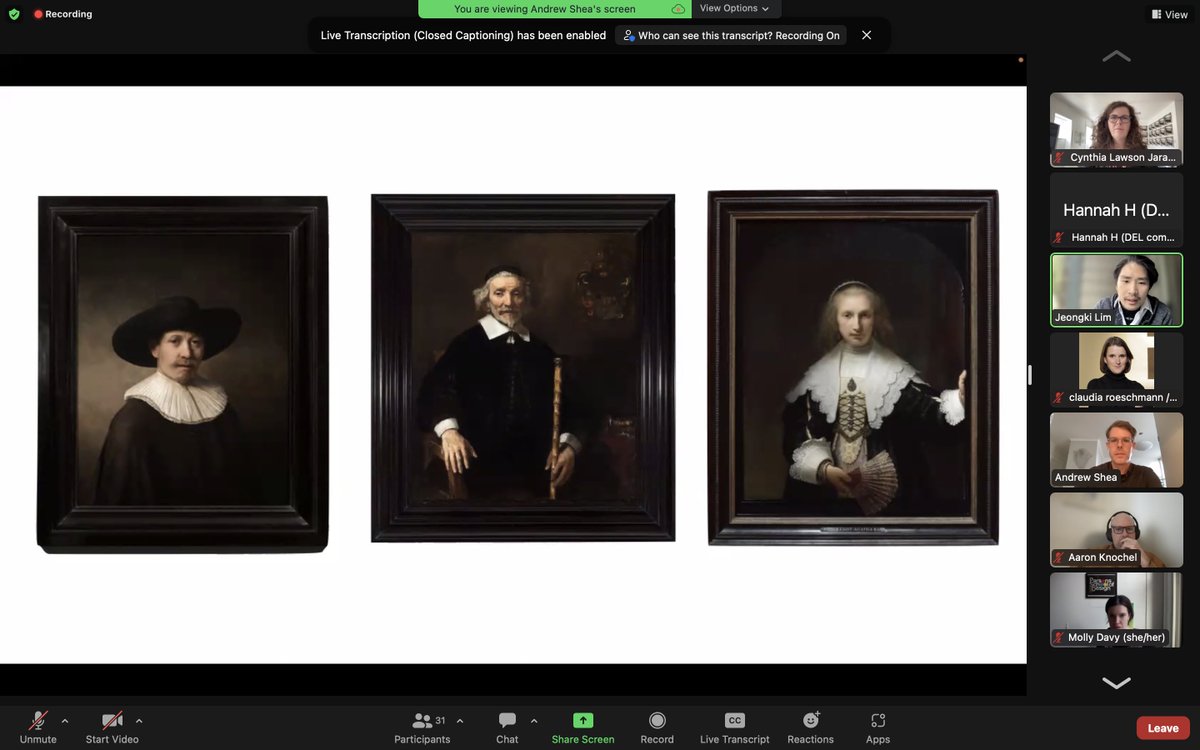Click portrait of man in wide-brimmed hat
1200x750 pixels.
[x=183, y=374]
